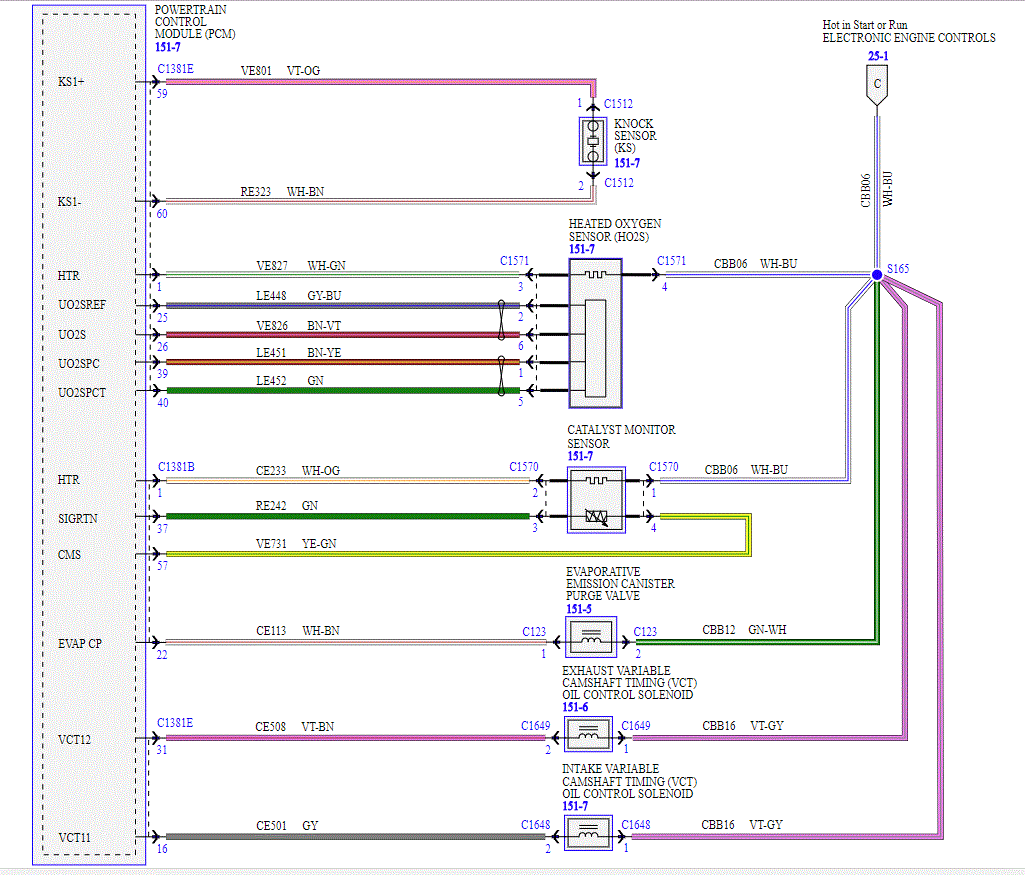Open the 151-7 link under PCM title

(x=167, y=47)
